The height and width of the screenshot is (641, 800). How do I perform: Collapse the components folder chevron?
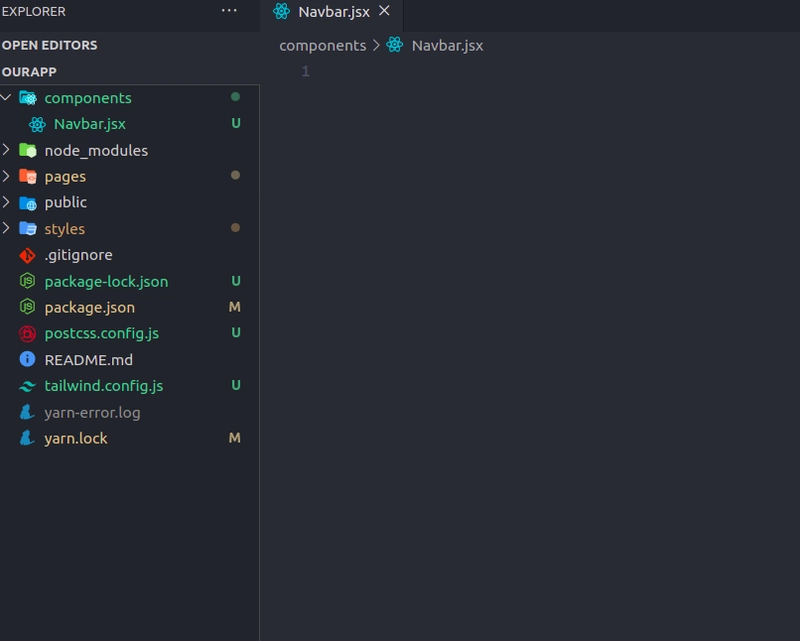(x=6, y=97)
